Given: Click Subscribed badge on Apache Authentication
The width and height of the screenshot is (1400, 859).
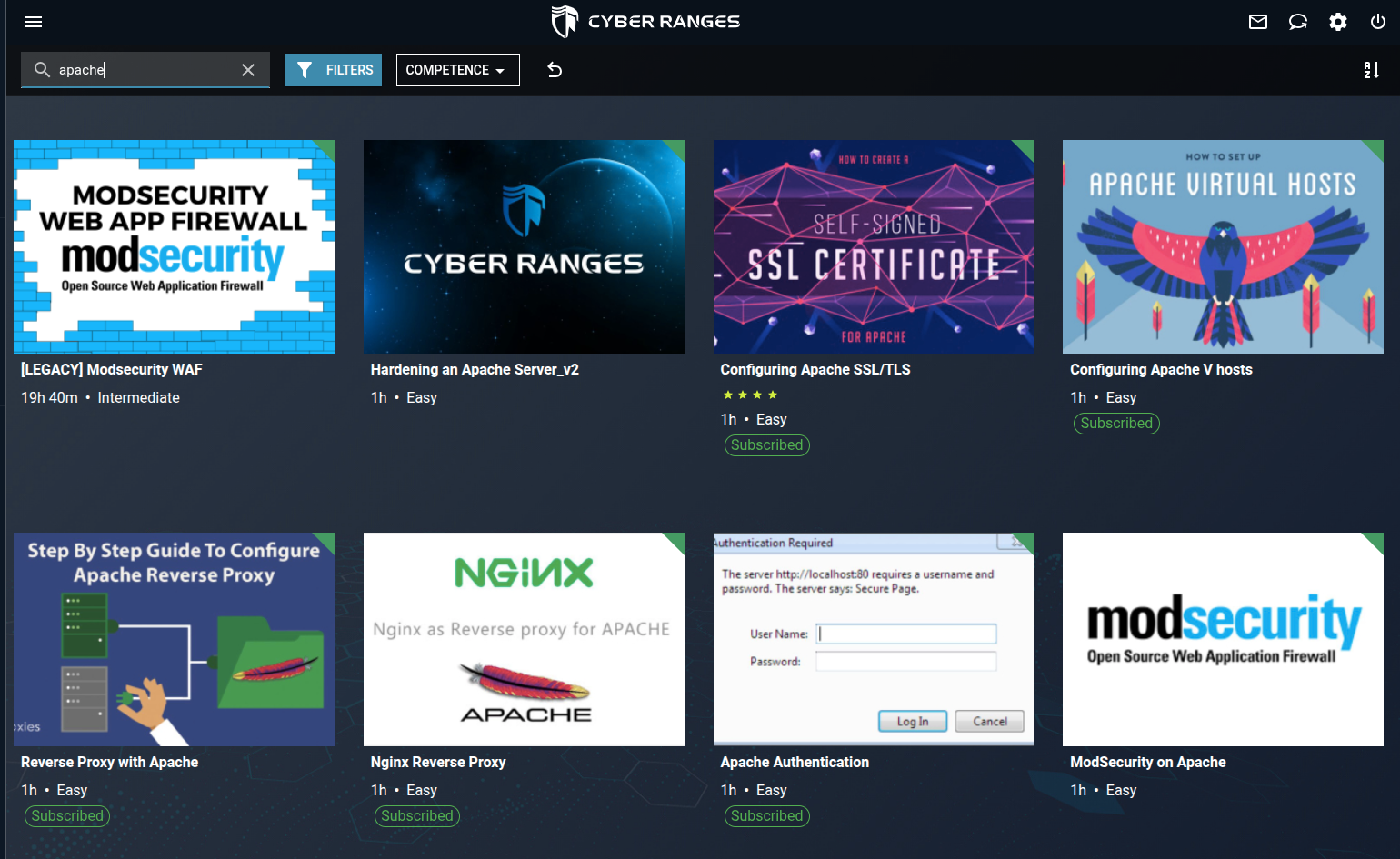Looking at the screenshot, I should coord(767,815).
